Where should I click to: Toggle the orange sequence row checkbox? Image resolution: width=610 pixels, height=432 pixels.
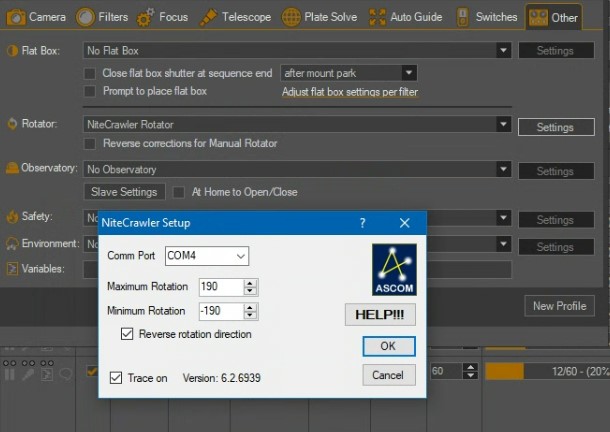[x=92, y=371]
